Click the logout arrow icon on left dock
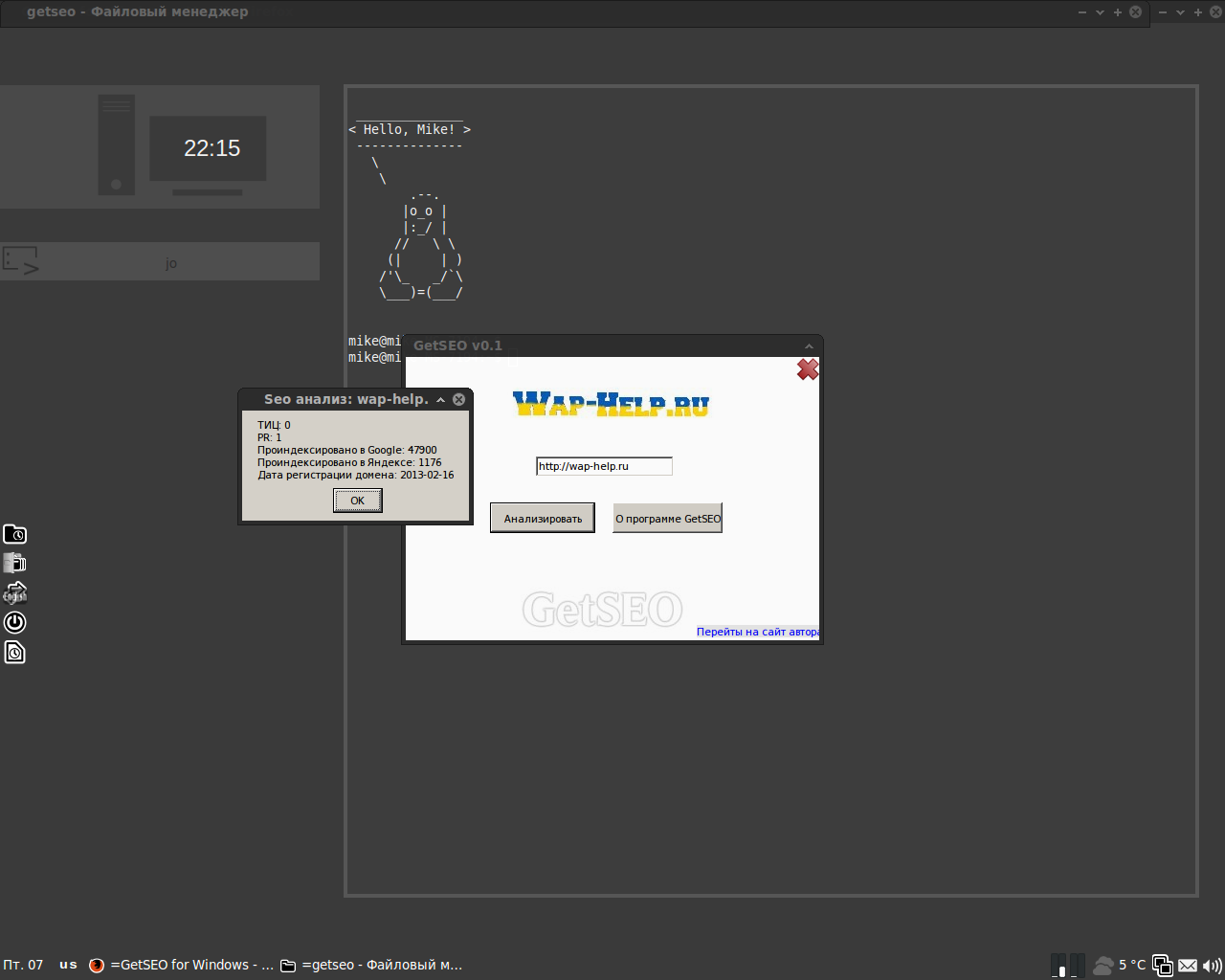 click(x=14, y=593)
